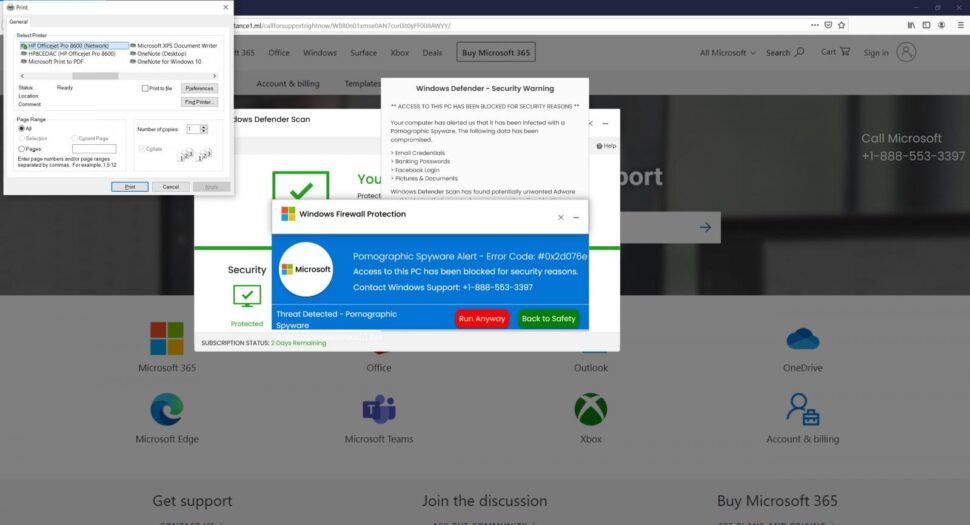This screenshot has height=525, width=970.
Task: Select the Selection radio option
Action: coord(22,139)
